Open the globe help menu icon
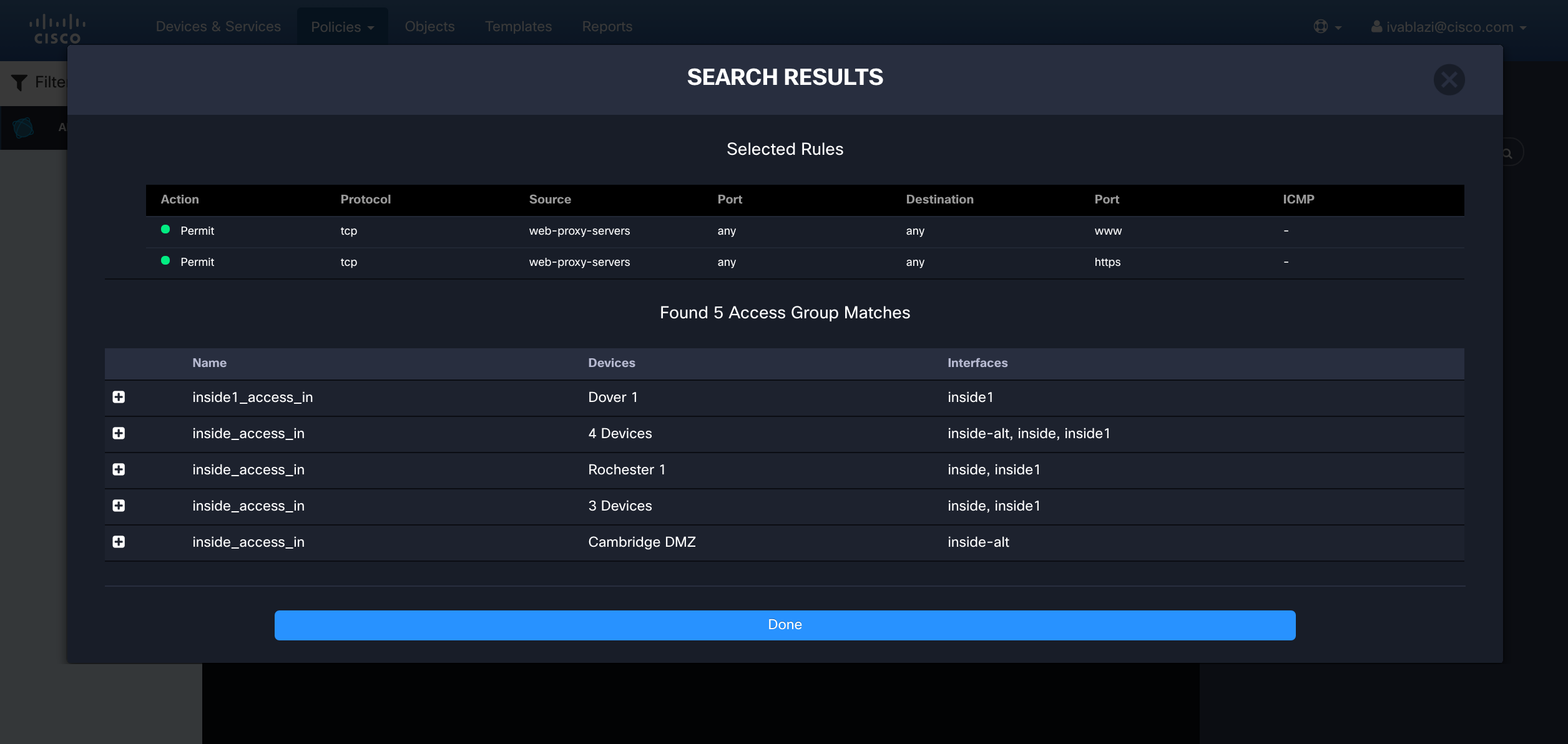Viewport: 1568px width, 744px height. click(x=1321, y=27)
